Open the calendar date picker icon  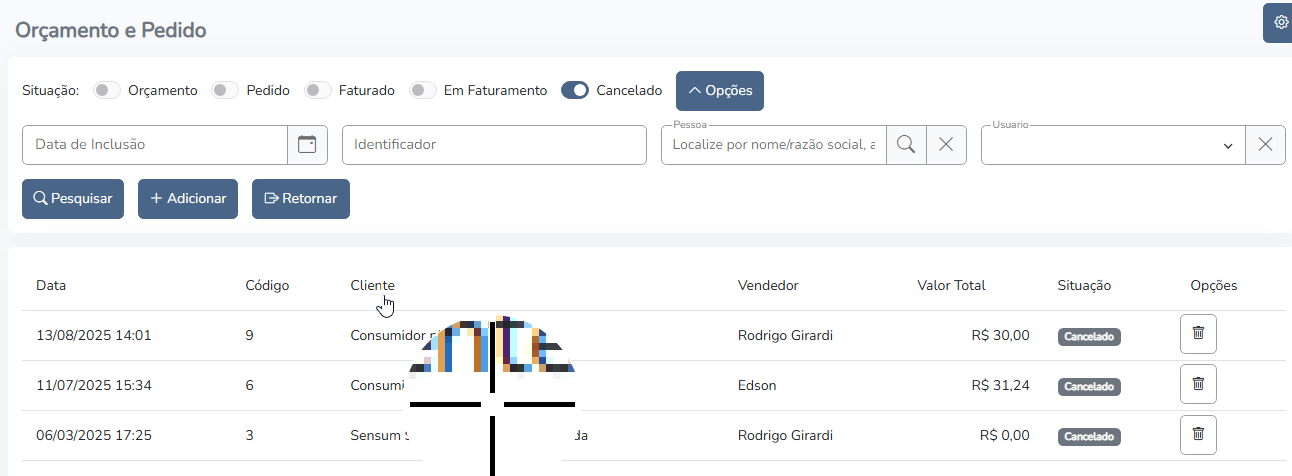[x=307, y=145]
